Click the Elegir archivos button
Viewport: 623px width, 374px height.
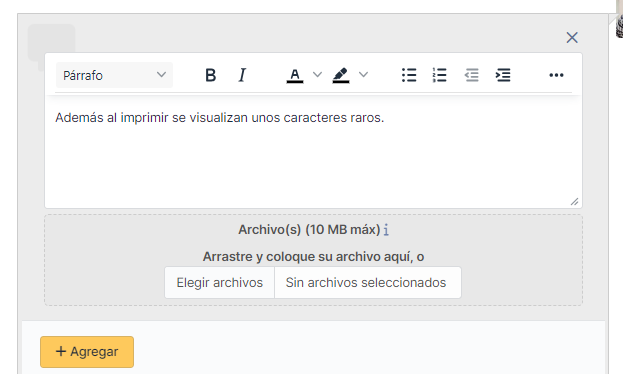[220, 283]
